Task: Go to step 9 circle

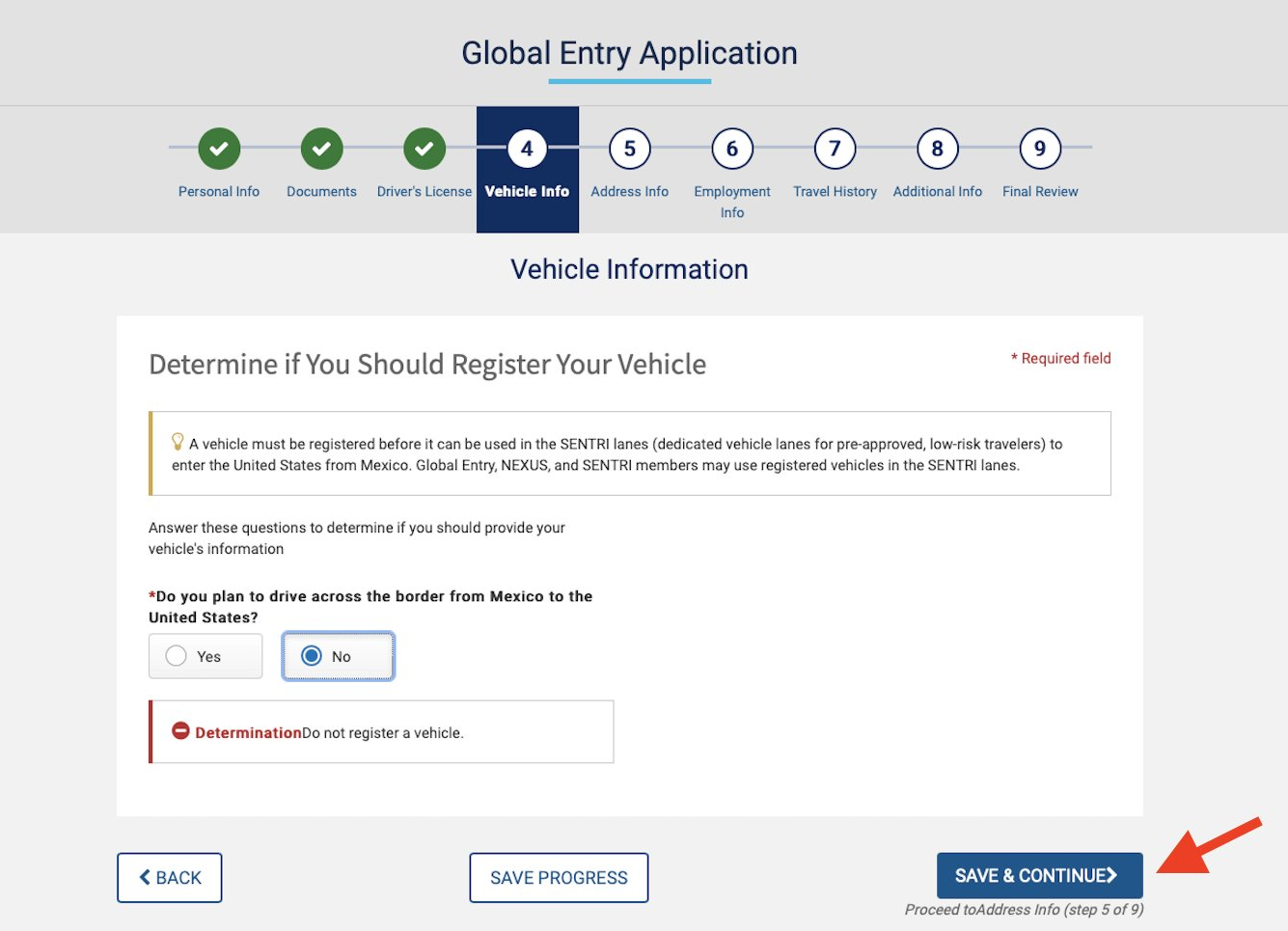Action: point(1040,149)
